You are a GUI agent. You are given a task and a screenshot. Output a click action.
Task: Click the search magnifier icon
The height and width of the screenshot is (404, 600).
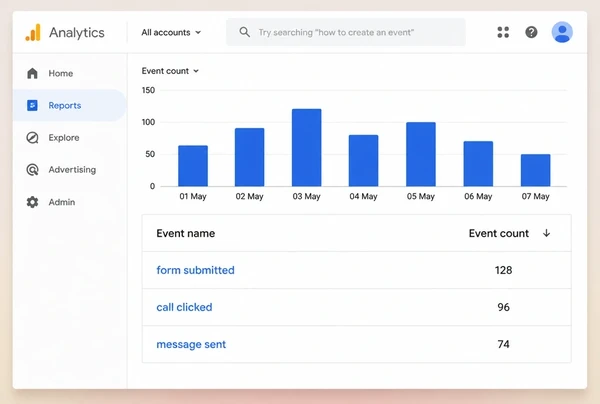pos(245,32)
